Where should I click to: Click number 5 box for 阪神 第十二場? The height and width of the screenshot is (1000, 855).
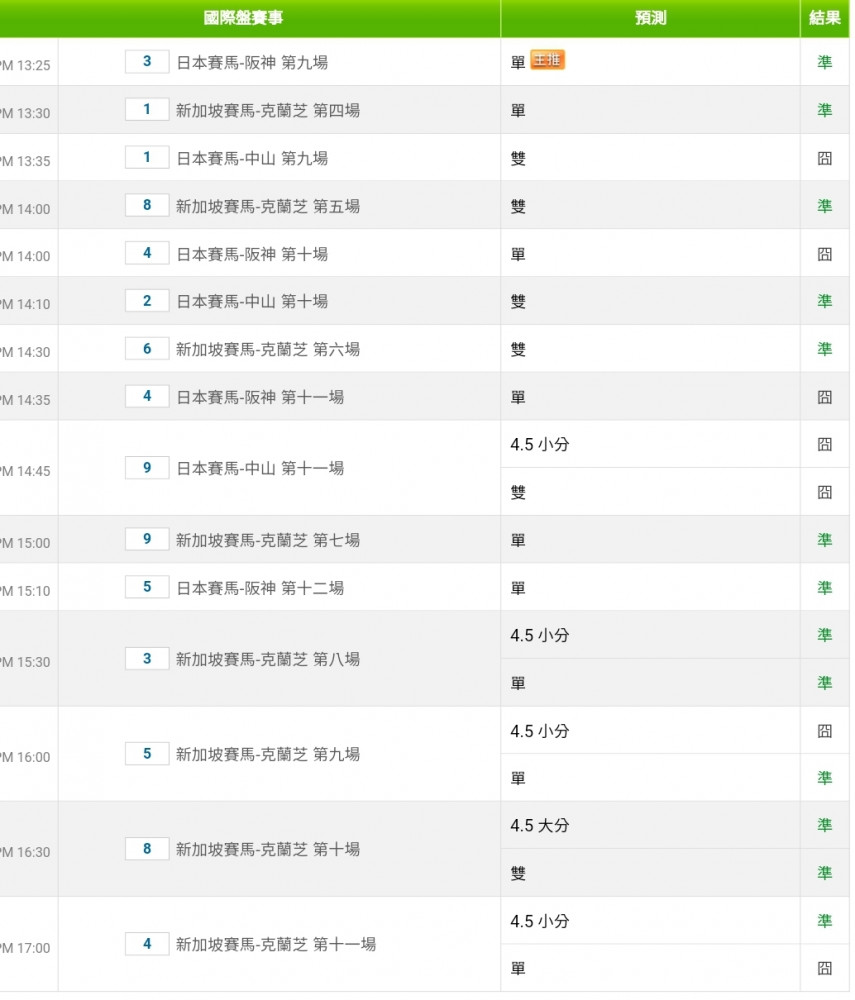coord(147,587)
